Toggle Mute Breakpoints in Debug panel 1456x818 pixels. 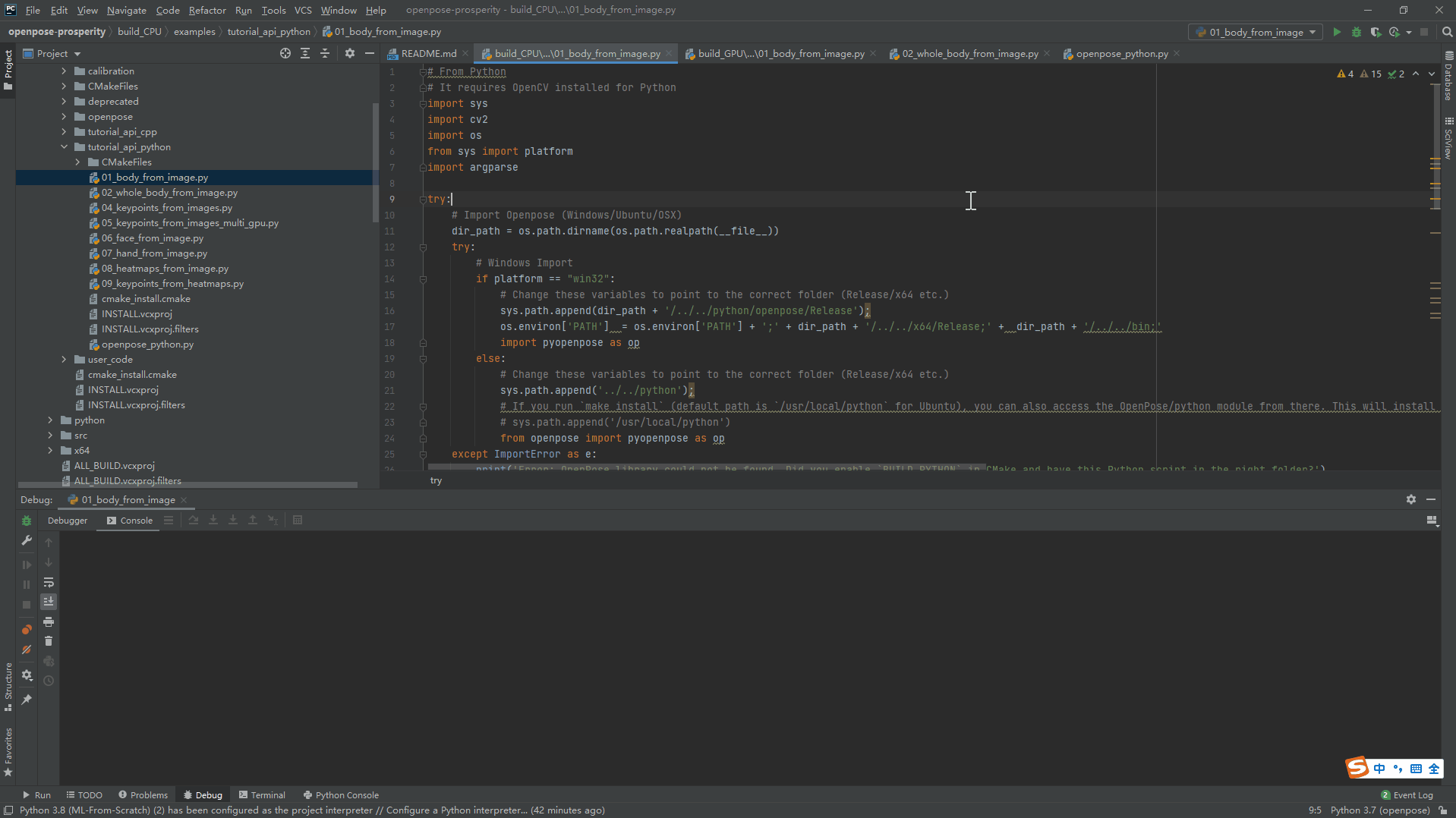point(27,650)
